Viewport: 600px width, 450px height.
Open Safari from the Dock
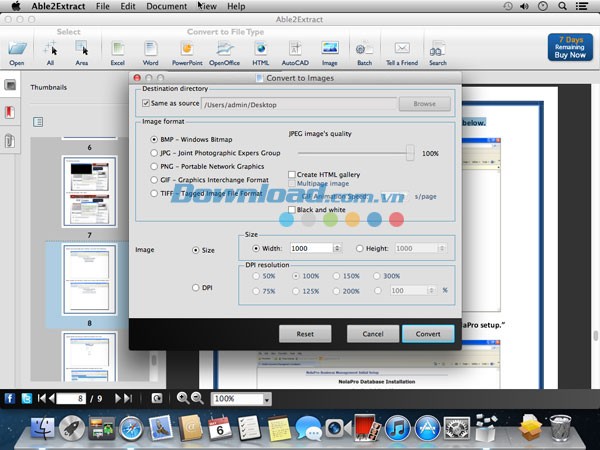click(x=131, y=429)
